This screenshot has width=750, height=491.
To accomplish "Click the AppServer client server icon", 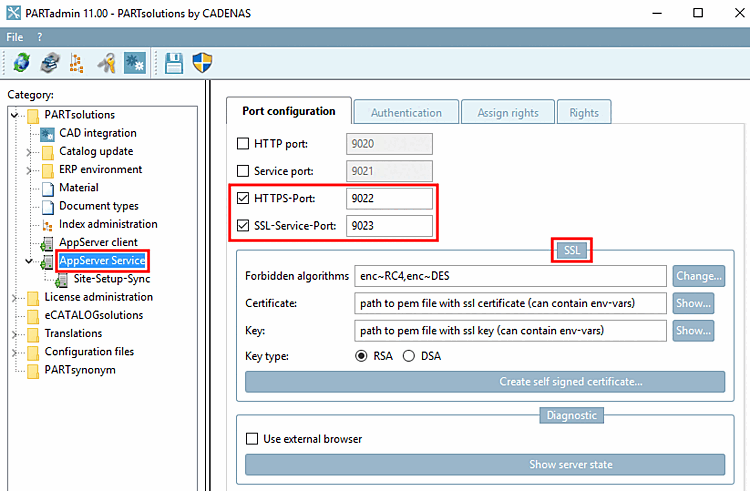I will pyautogui.click(x=47, y=243).
